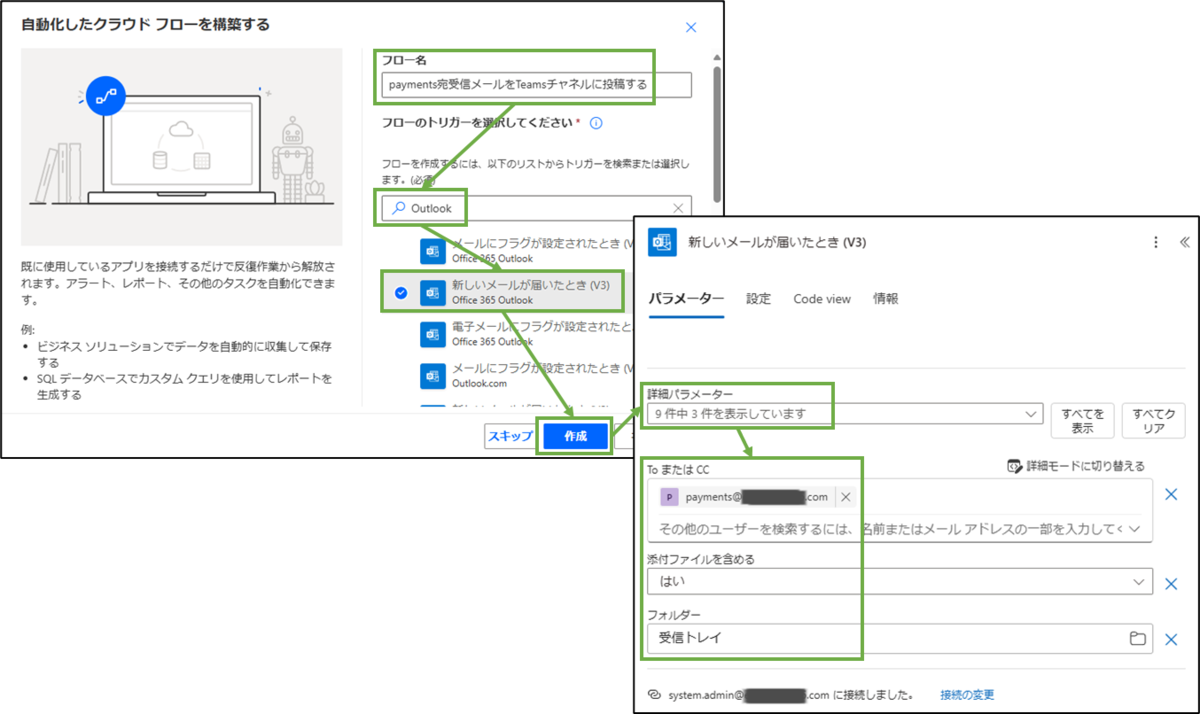Screen dimensions: 1200x714
Task: Click the スキップ button
Action: pyautogui.click(x=509, y=436)
